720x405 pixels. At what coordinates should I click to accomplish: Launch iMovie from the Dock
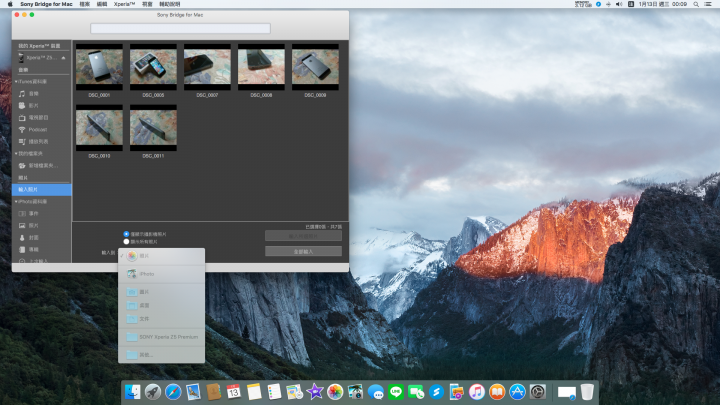(315, 392)
